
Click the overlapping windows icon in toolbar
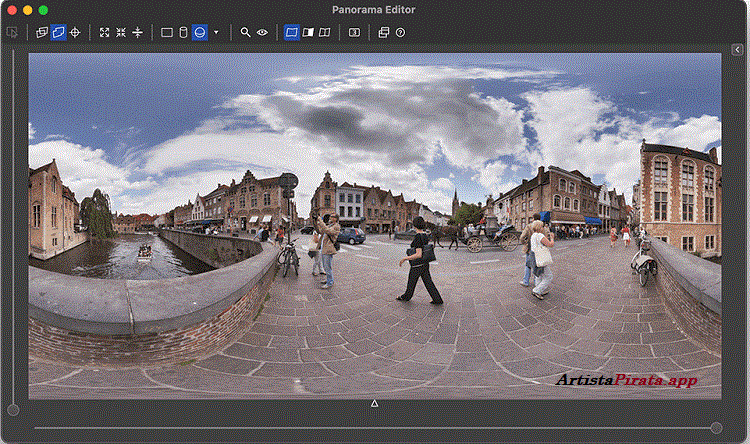(383, 32)
